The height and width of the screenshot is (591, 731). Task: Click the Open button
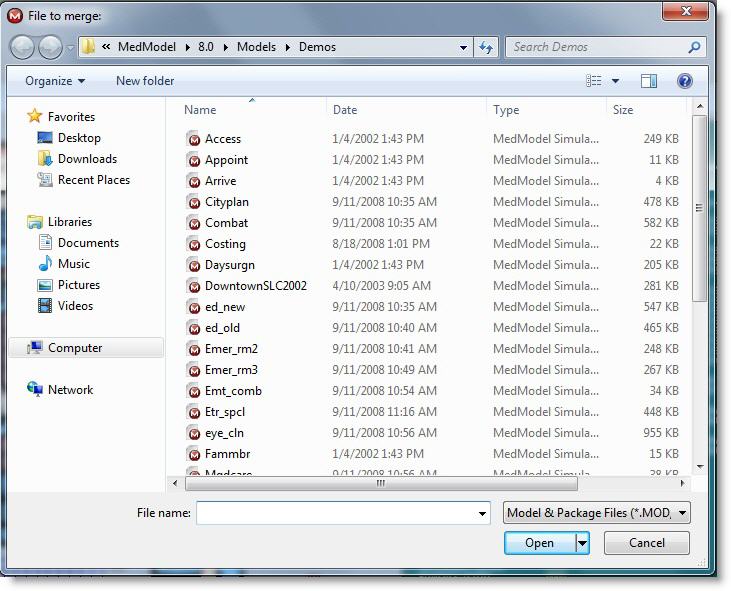[540, 543]
